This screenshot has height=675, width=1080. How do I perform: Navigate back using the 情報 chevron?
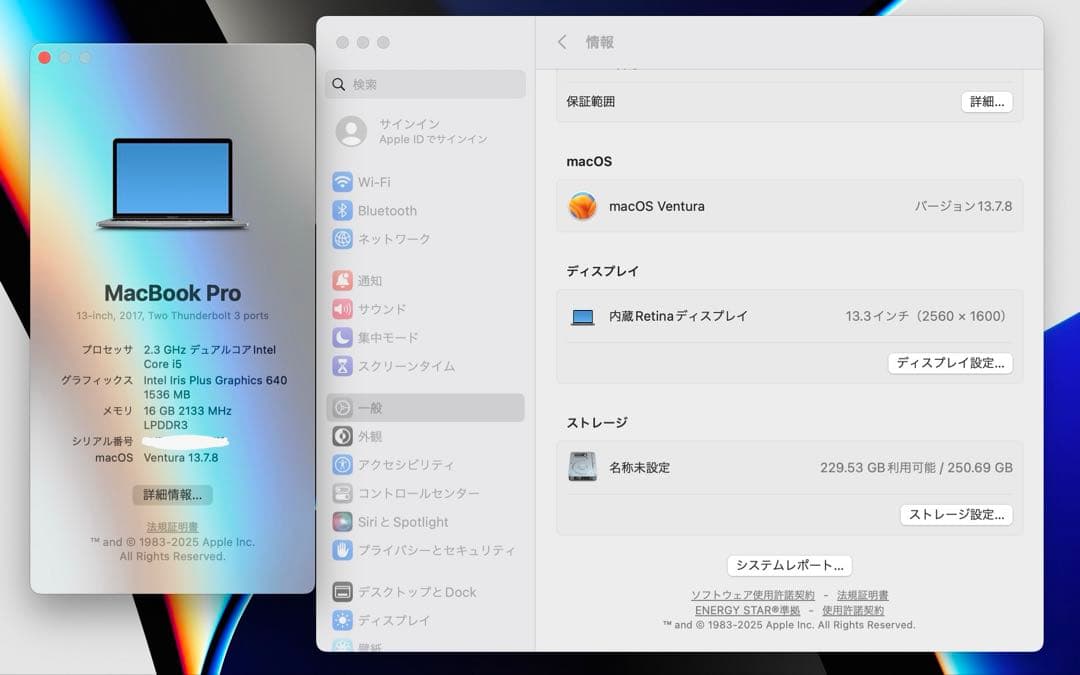coord(563,42)
